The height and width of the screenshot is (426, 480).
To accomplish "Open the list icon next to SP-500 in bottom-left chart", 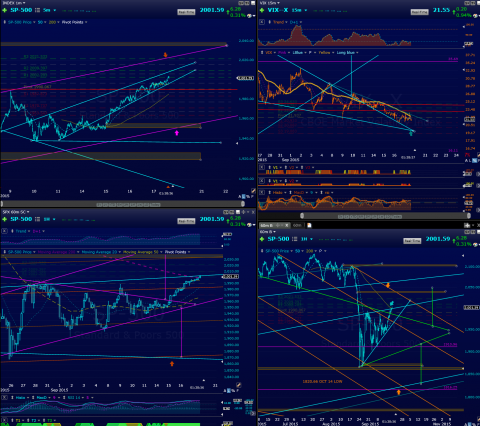I will point(37,219).
